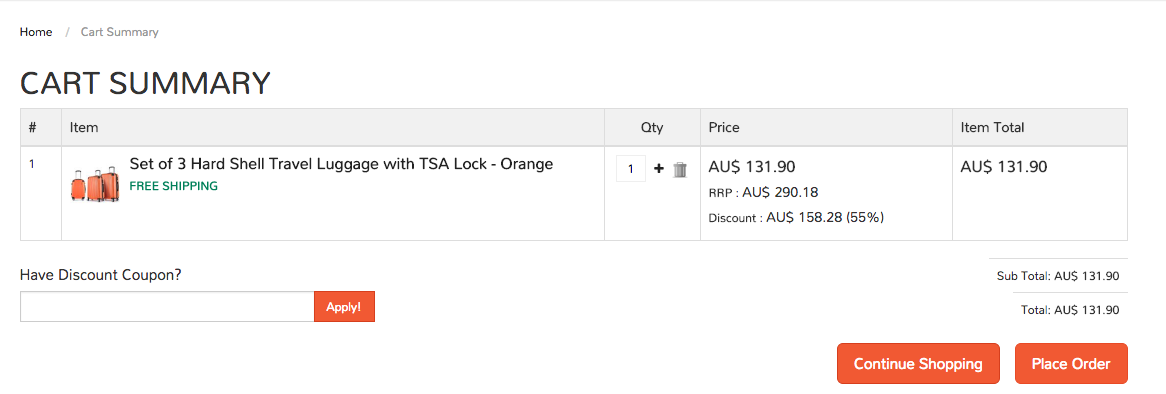Select the Item column header
This screenshot has height=394, width=1166.
point(84,127)
